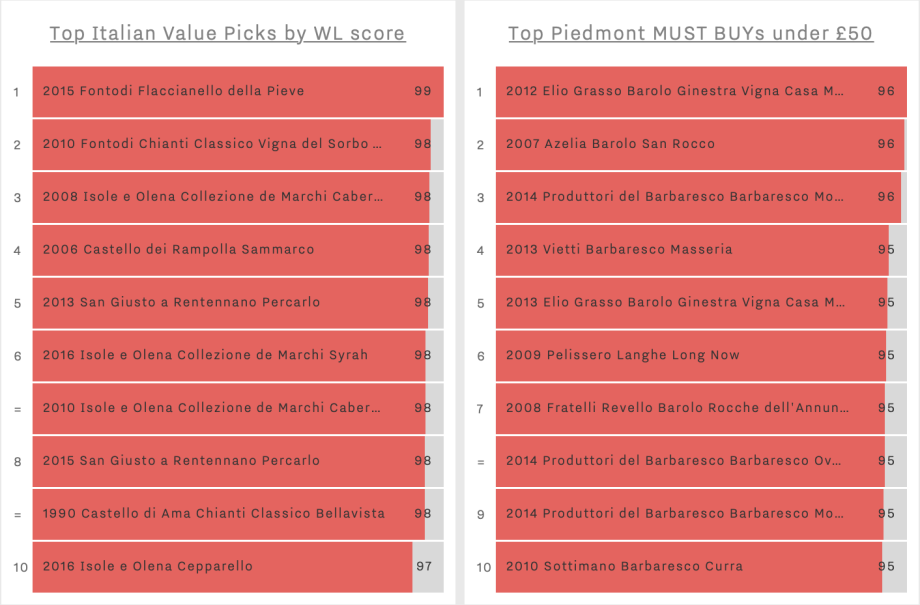Select 2016 Isole e Olena Cepparello bar

click(238, 567)
